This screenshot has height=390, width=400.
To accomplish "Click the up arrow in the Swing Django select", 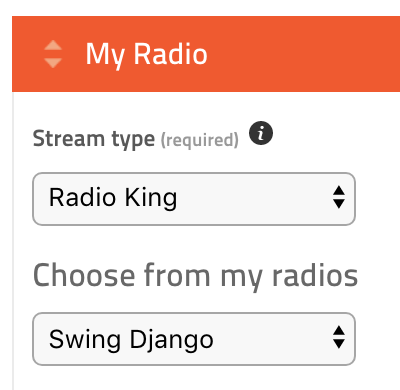I will coord(339,330).
